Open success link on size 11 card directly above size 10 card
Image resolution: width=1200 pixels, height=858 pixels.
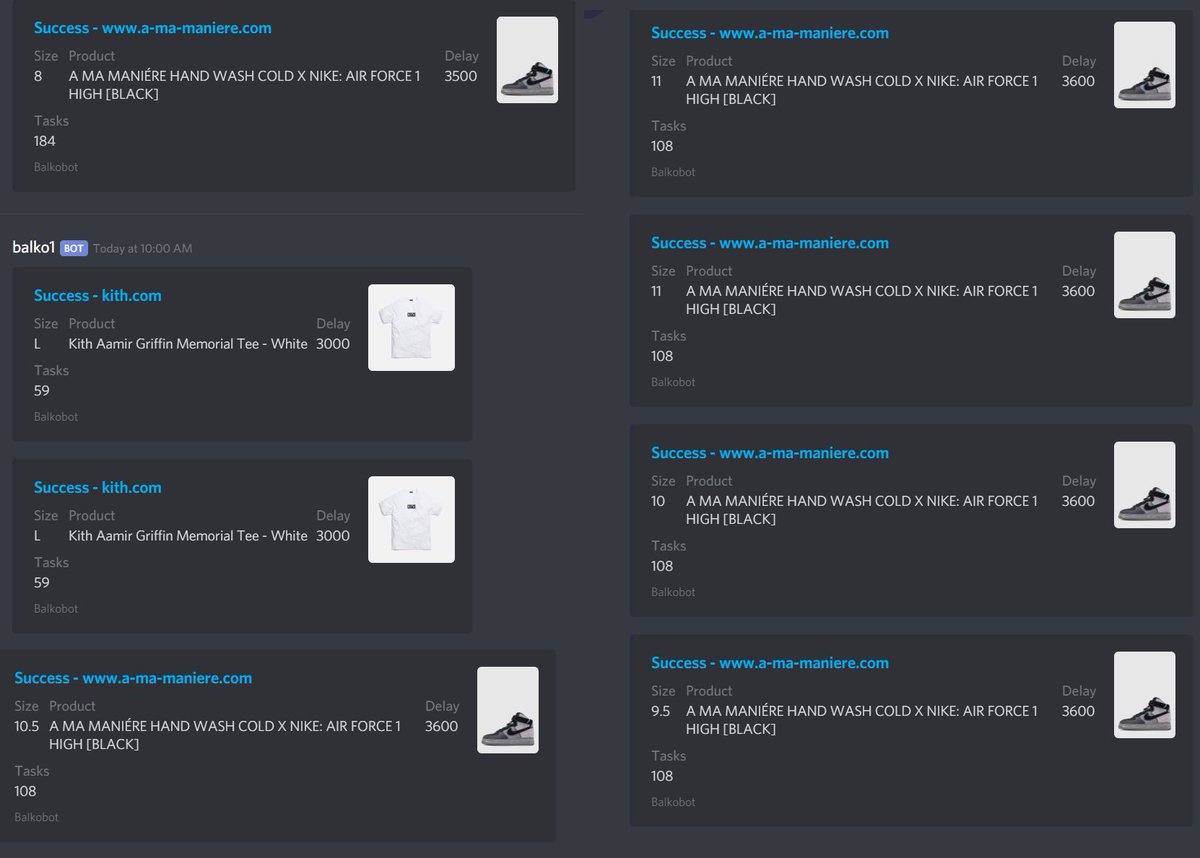click(770, 243)
